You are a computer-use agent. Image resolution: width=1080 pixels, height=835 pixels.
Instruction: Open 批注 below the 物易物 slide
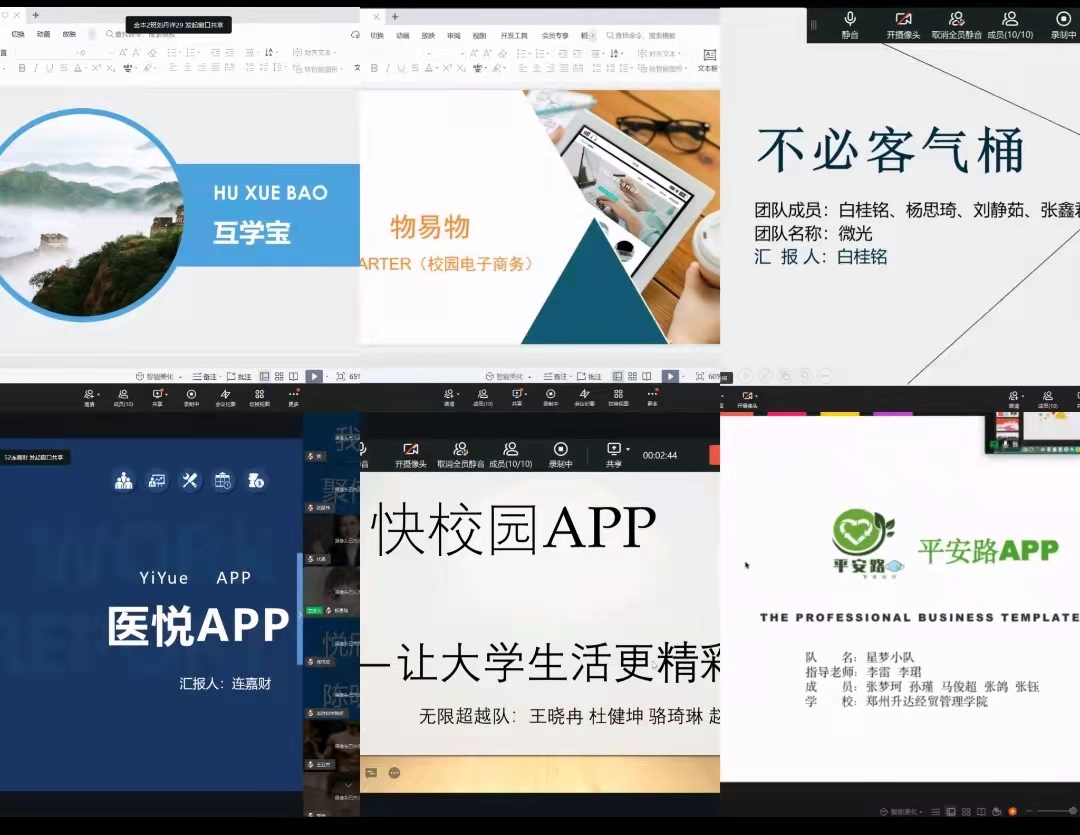tap(589, 376)
